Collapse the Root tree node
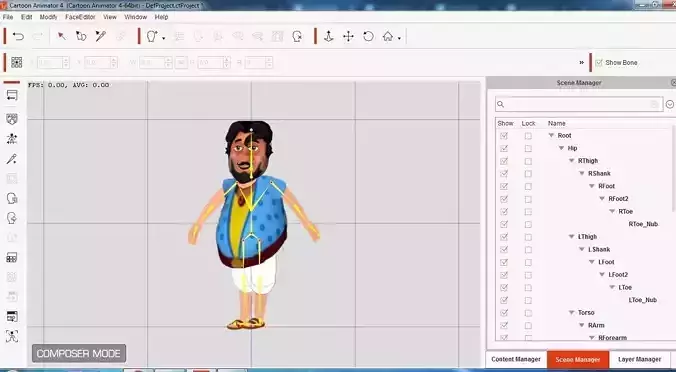Screen dimensions: 676x372 pyautogui.click(x=551, y=135)
